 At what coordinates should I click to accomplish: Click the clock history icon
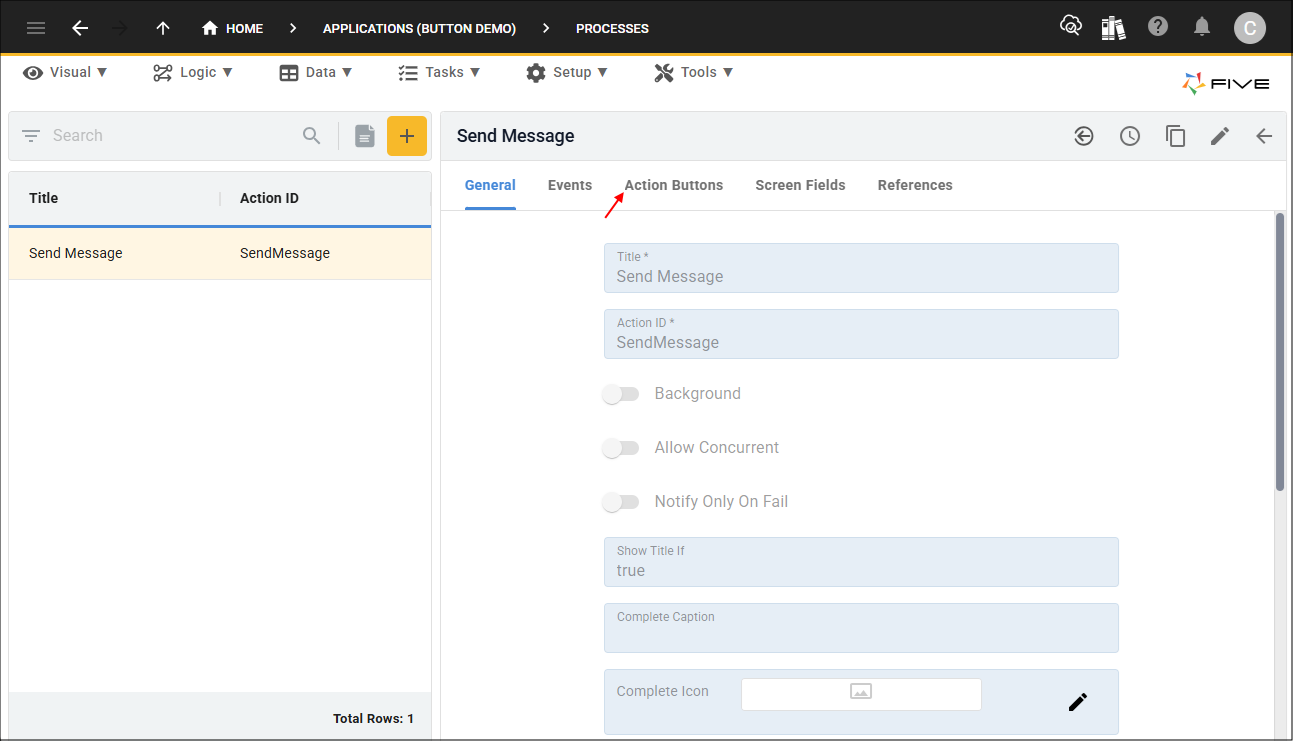1130,136
